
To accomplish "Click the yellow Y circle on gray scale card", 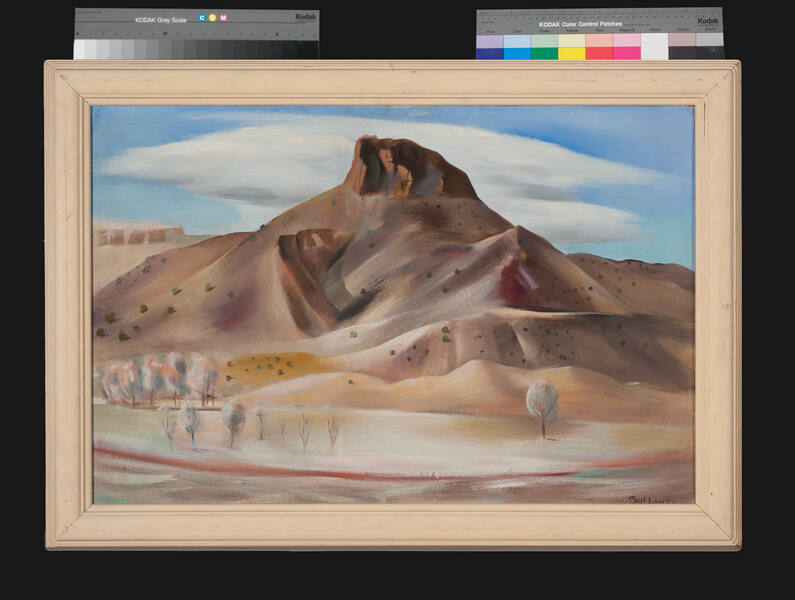I will coord(212,18).
